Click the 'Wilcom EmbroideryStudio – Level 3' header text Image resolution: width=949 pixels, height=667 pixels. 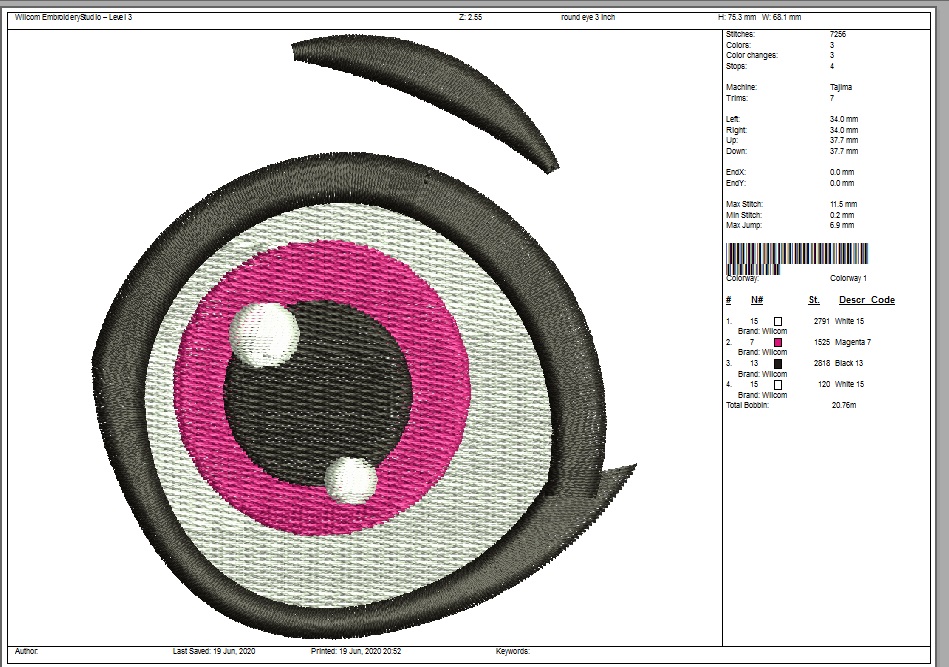[x=73, y=18]
